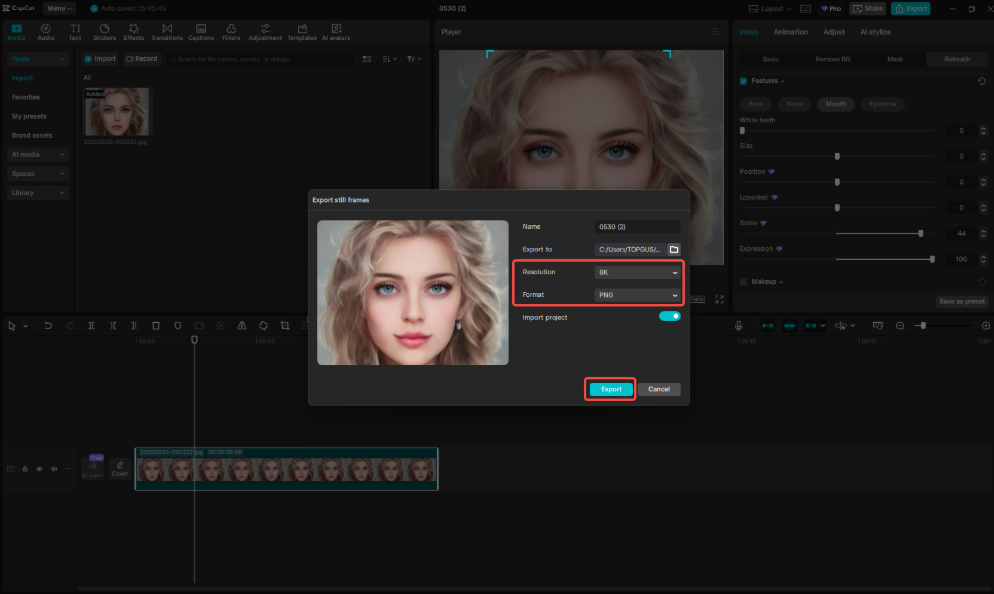994x594 pixels.
Task: Open the AI avatars panel
Action: (x=336, y=31)
